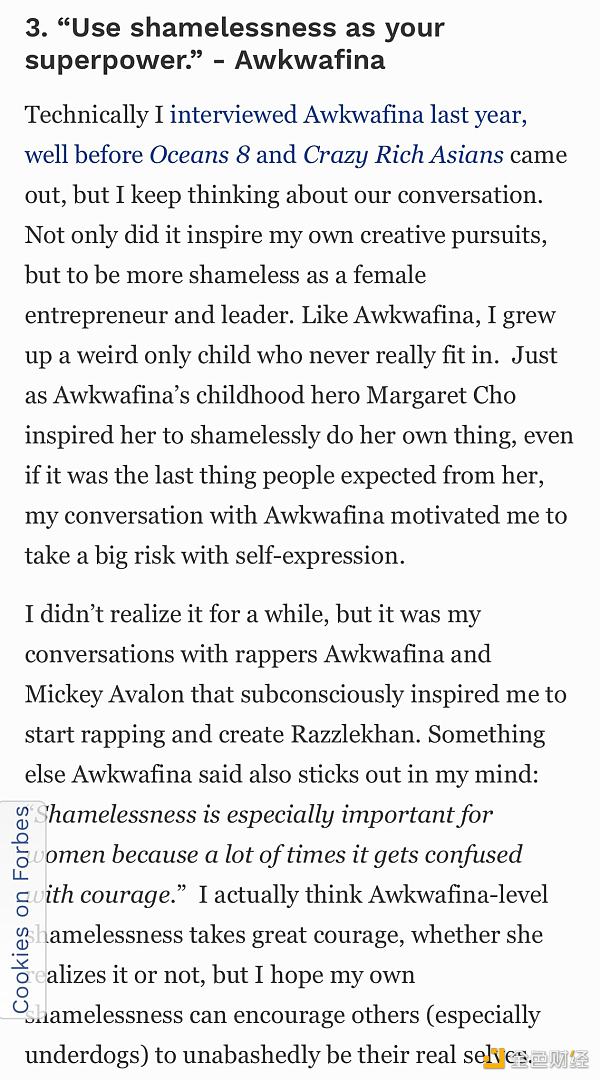Image resolution: width=600 pixels, height=1080 pixels.
Task: Click the word 'underdogs)' on last line
Action: tap(85, 1055)
